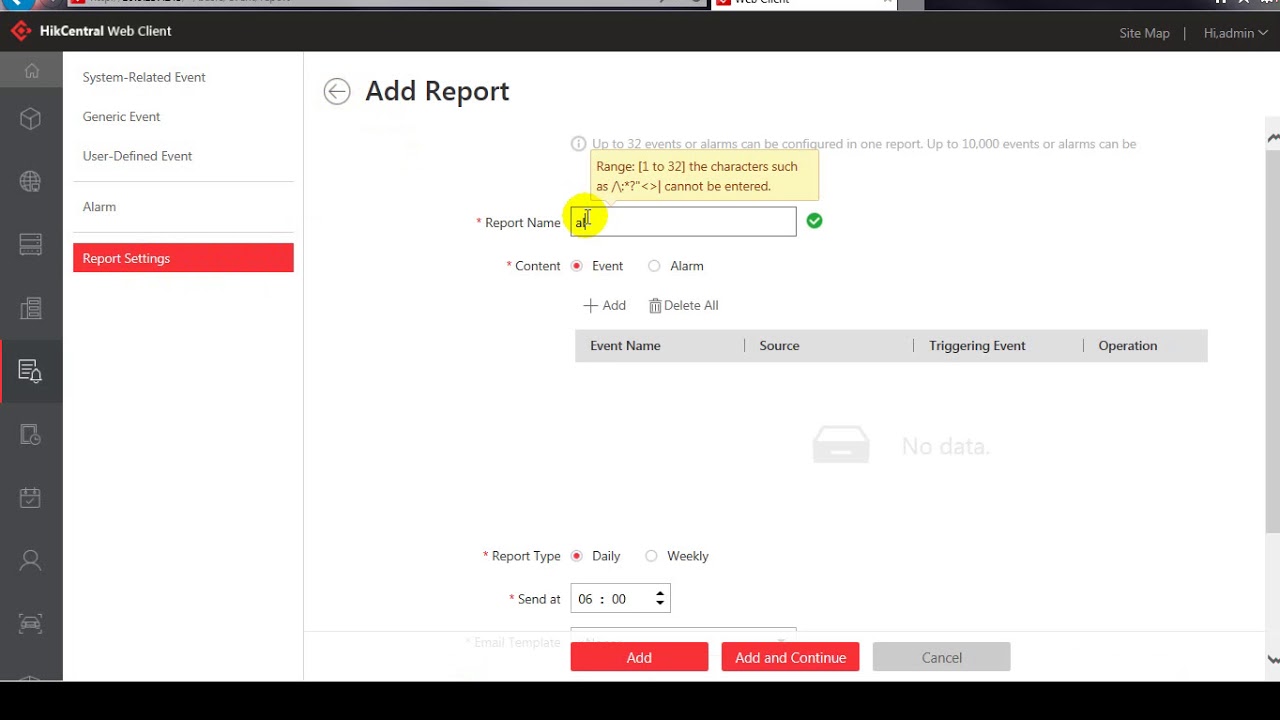Select the Alarm content radio button
Viewport: 1280px width, 720px height.
654,266
